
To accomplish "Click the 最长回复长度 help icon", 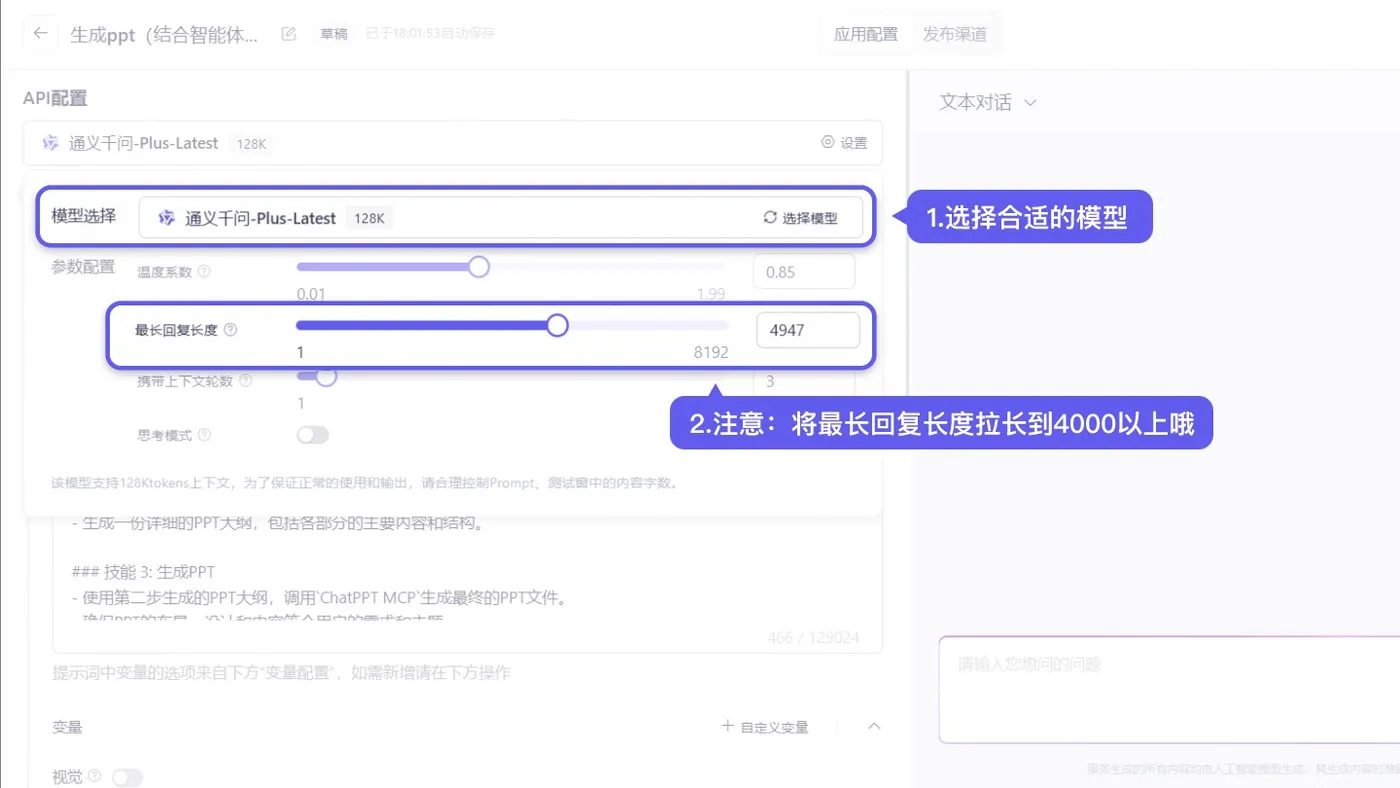I will click(x=230, y=330).
